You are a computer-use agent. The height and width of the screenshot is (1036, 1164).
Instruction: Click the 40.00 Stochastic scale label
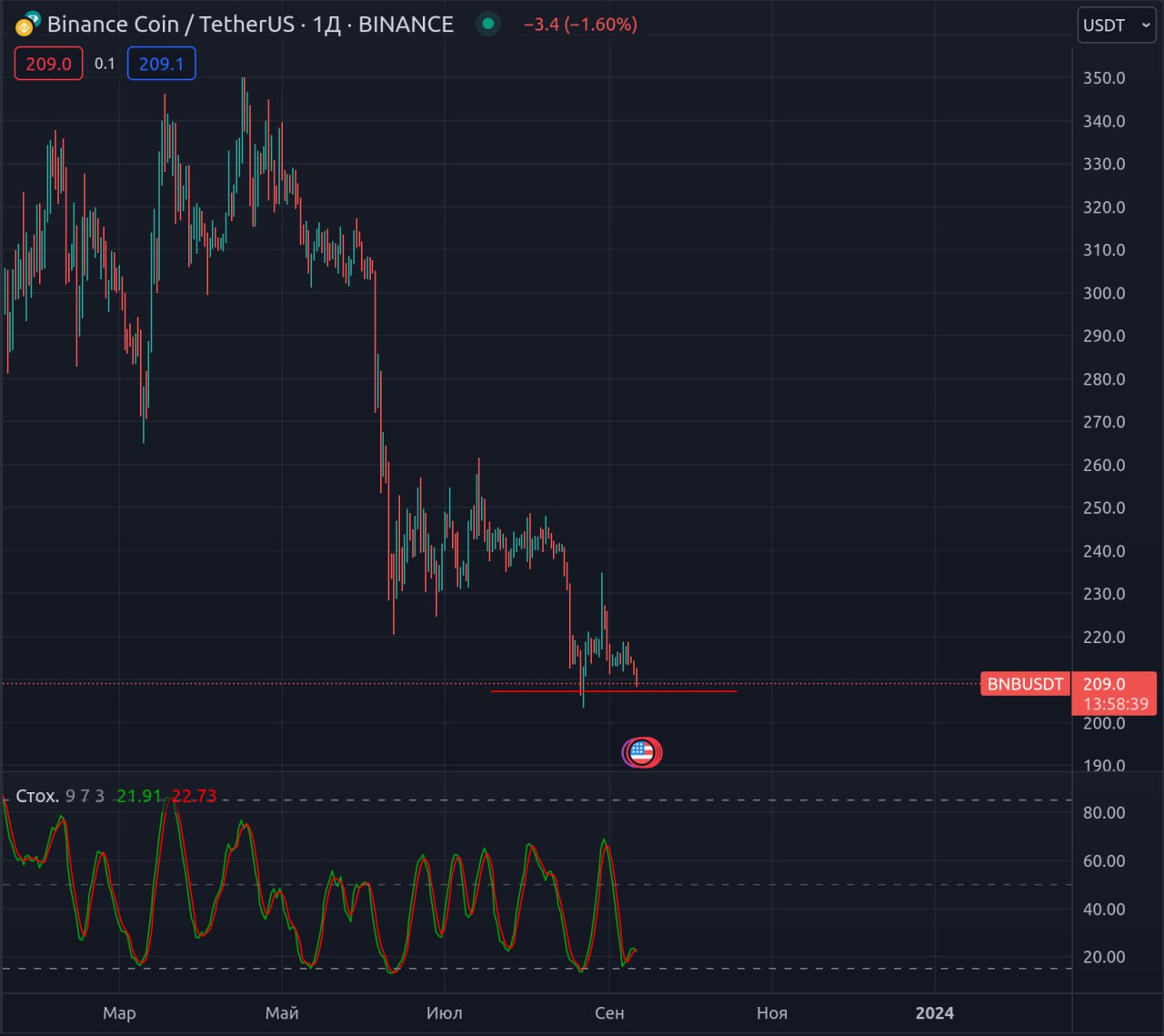pyautogui.click(x=1104, y=909)
